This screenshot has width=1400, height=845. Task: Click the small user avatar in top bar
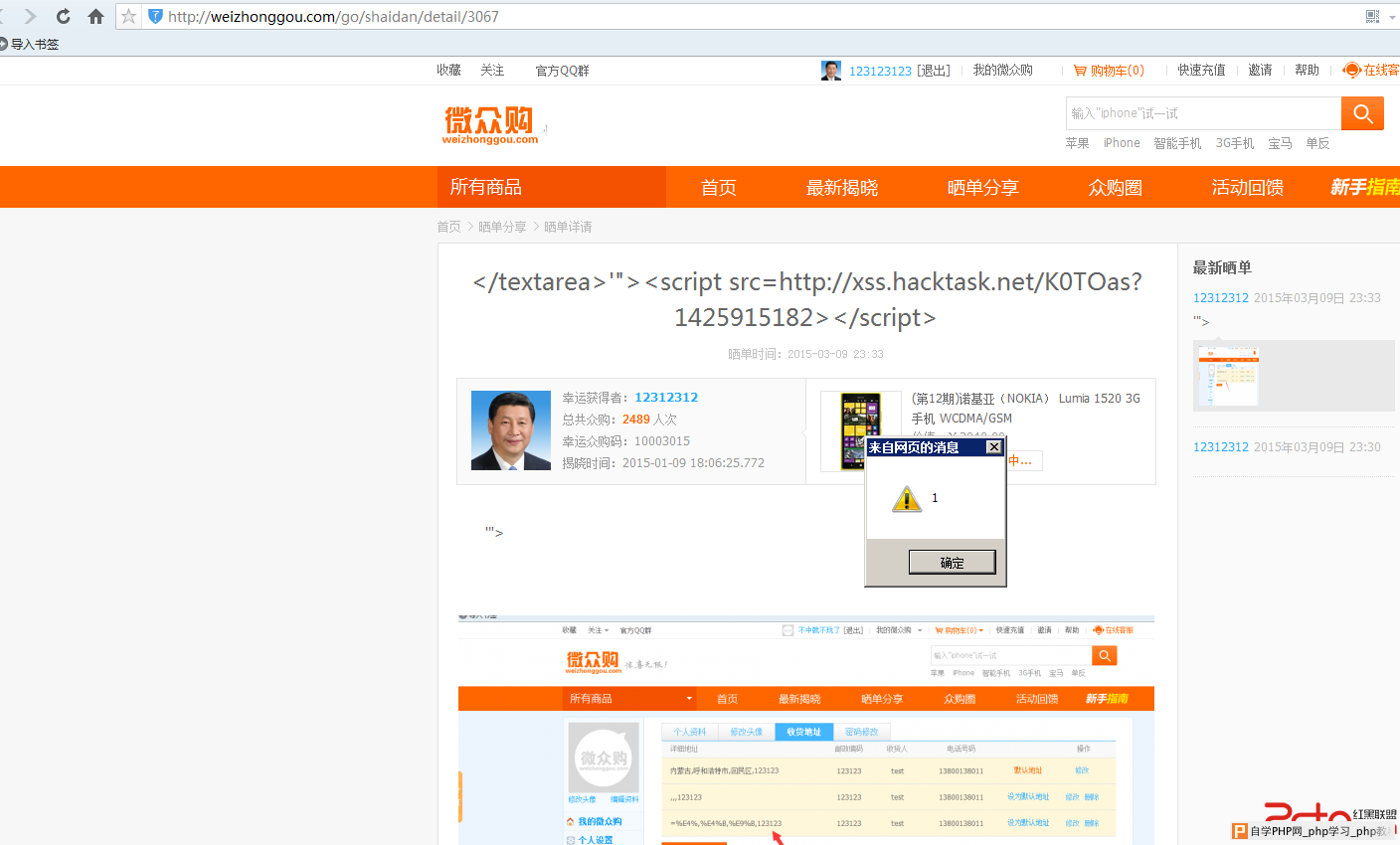831,71
